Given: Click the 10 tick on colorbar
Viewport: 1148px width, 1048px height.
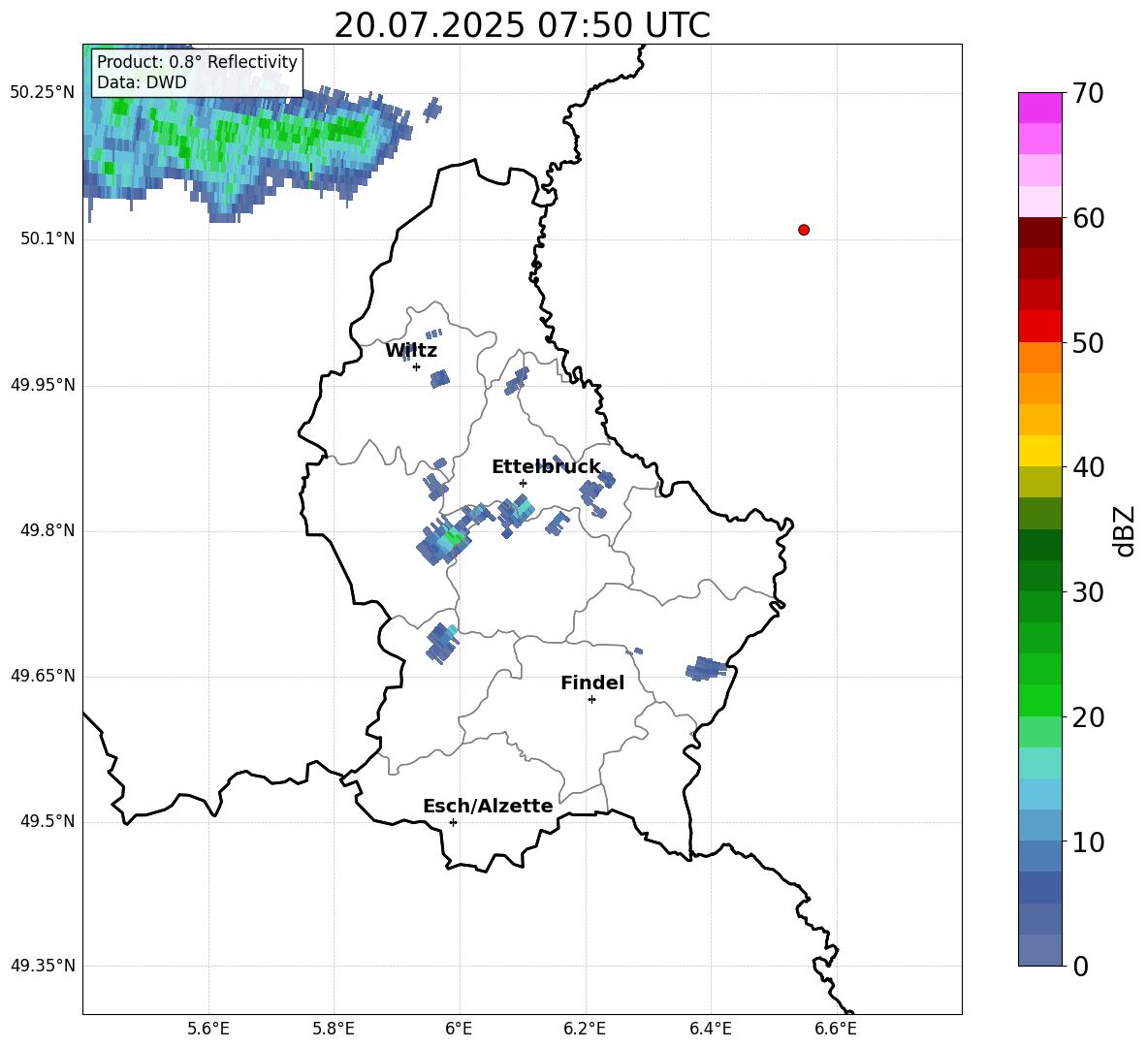Looking at the screenshot, I should [1088, 842].
